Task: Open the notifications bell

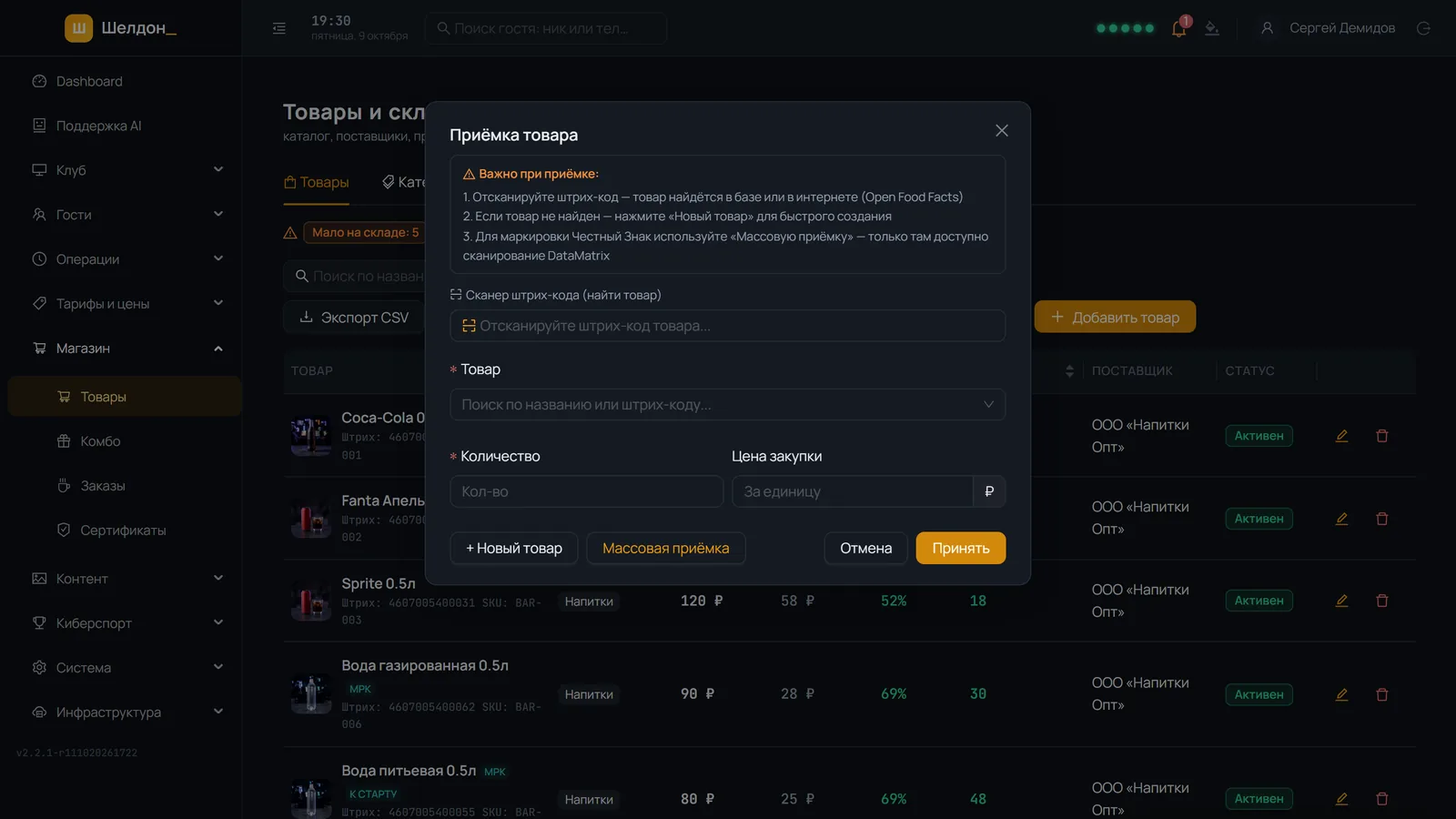Action: (x=1179, y=28)
